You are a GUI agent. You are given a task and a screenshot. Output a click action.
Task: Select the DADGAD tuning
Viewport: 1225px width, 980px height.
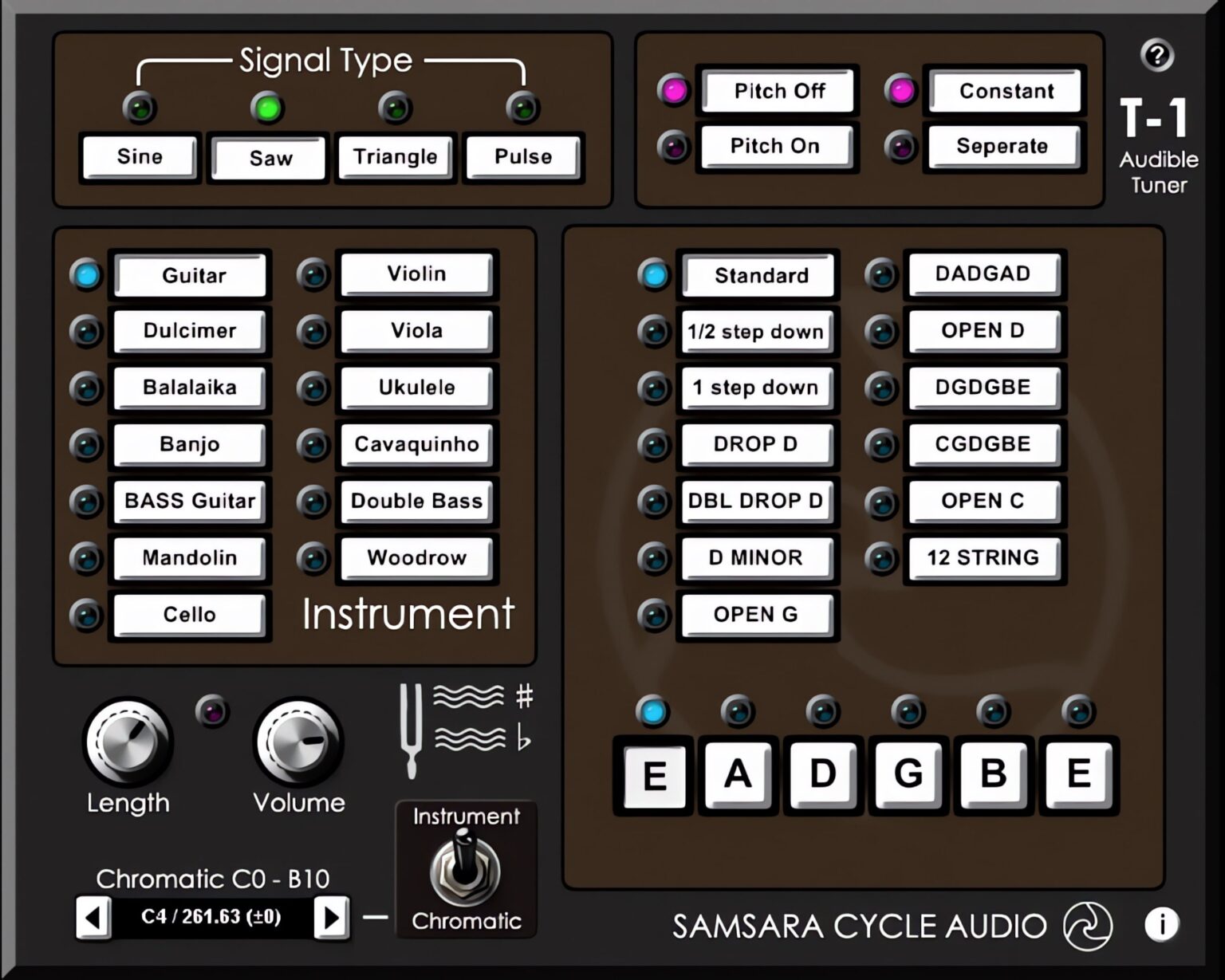click(984, 274)
